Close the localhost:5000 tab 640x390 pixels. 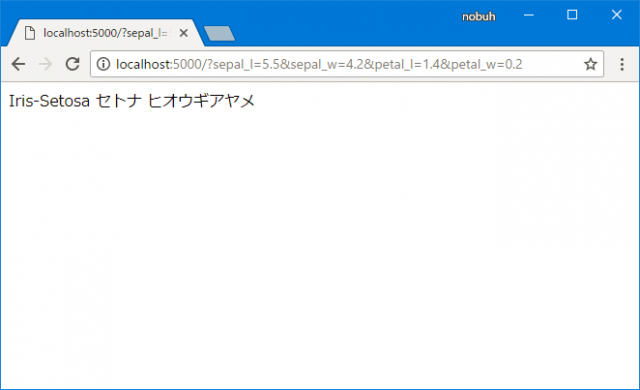[184, 33]
